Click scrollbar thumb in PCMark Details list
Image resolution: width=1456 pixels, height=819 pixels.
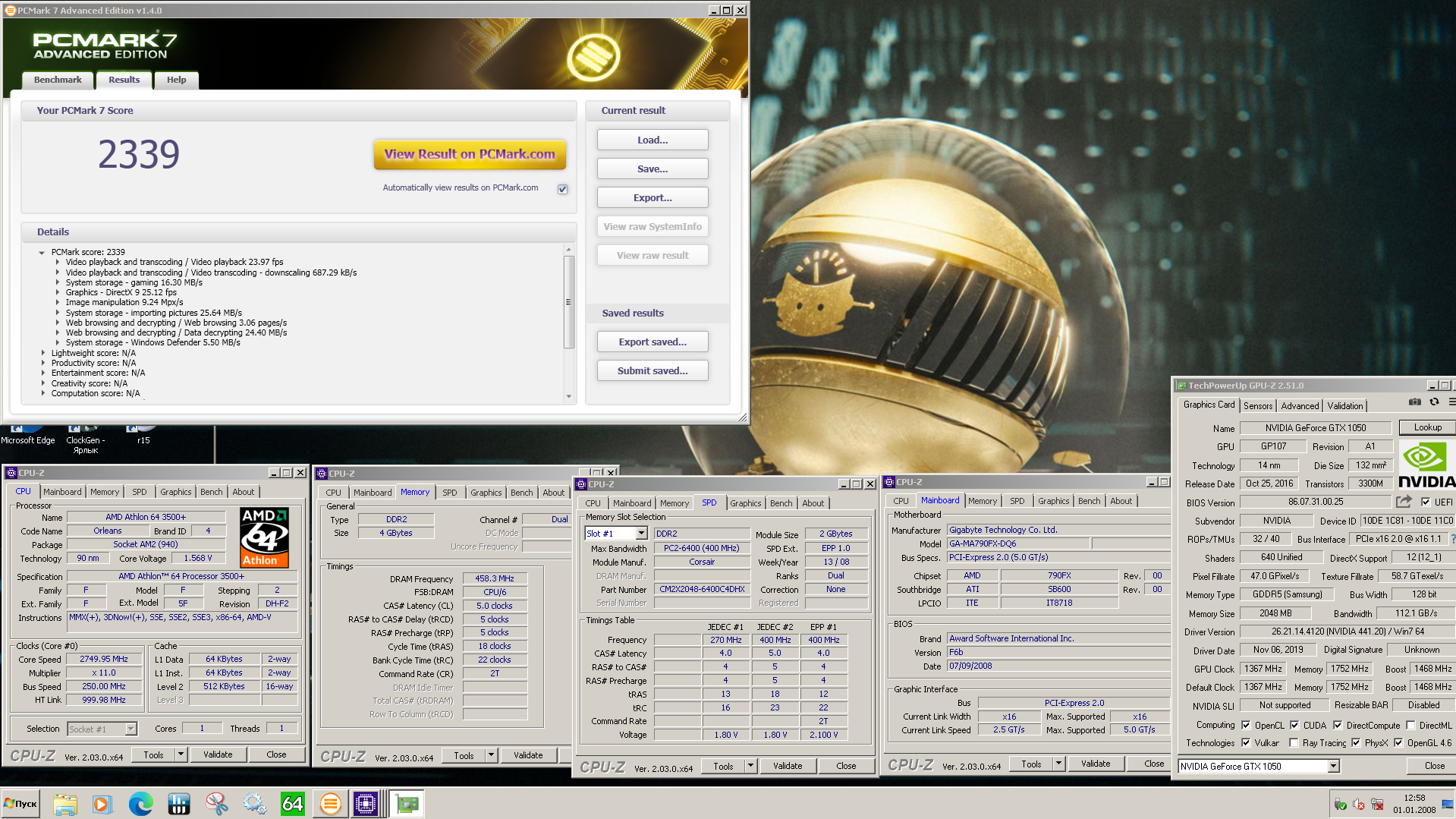pyautogui.click(x=568, y=301)
